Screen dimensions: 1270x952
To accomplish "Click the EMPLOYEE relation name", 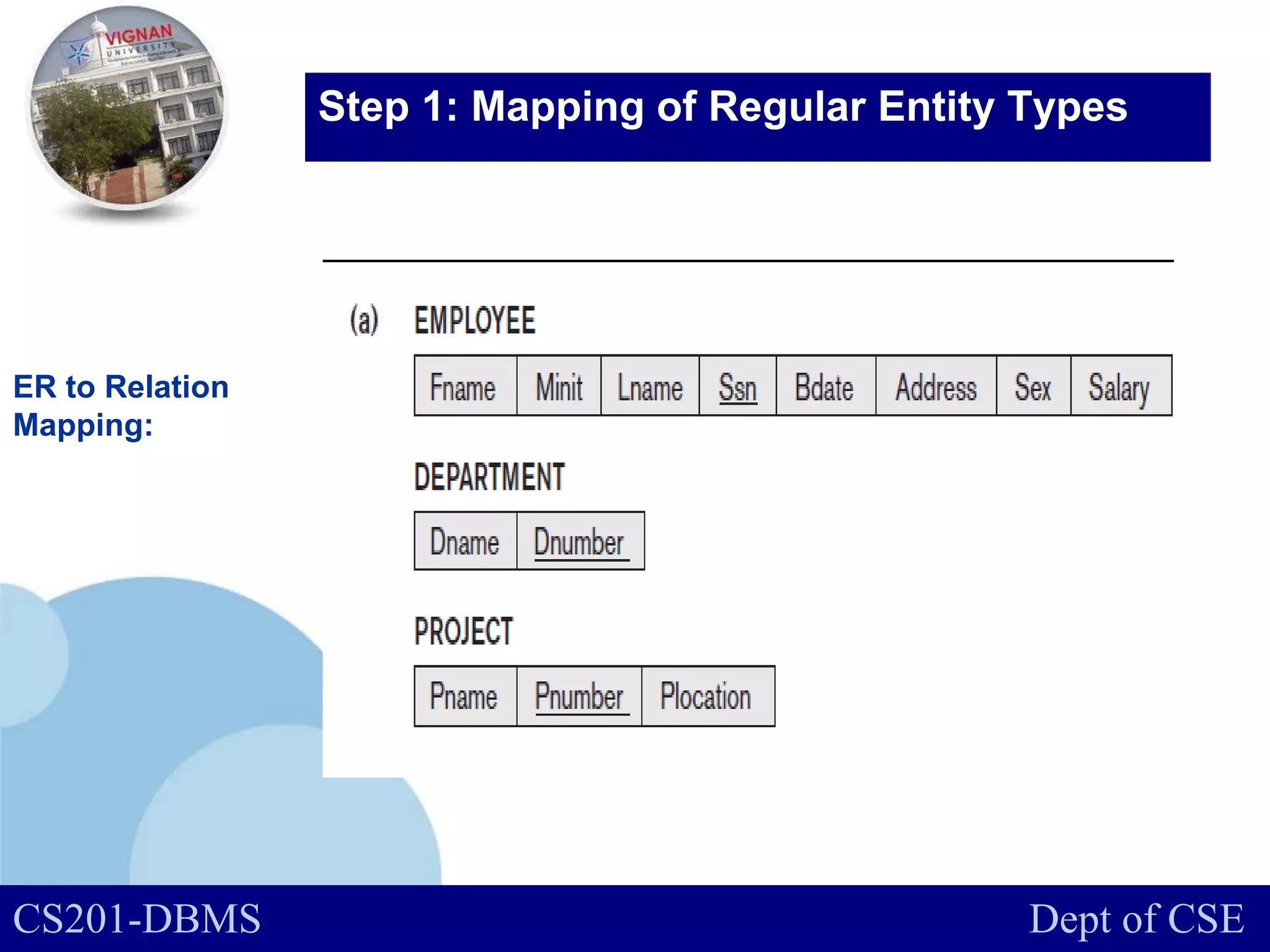I will tap(475, 320).
